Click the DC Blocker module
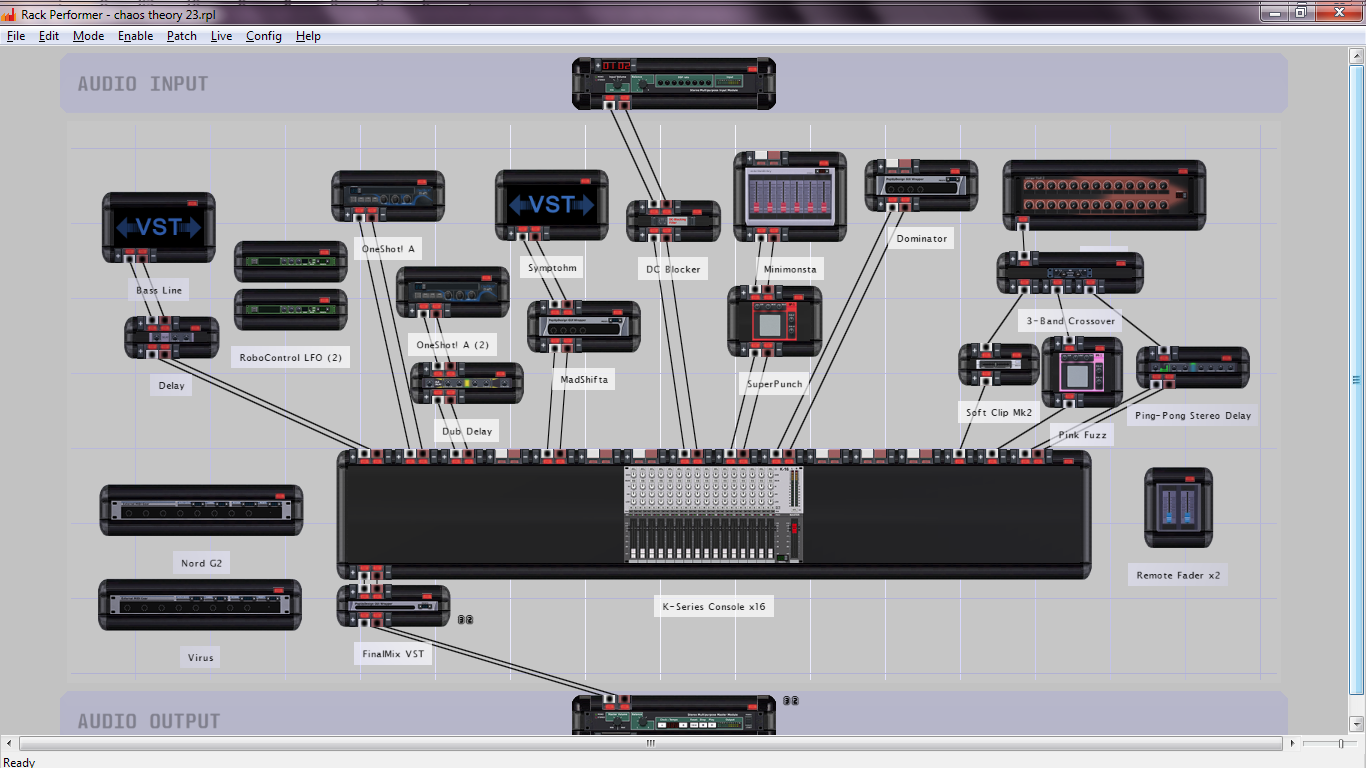Image resolution: width=1366 pixels, height=768 pixels. tap(674, 221)
